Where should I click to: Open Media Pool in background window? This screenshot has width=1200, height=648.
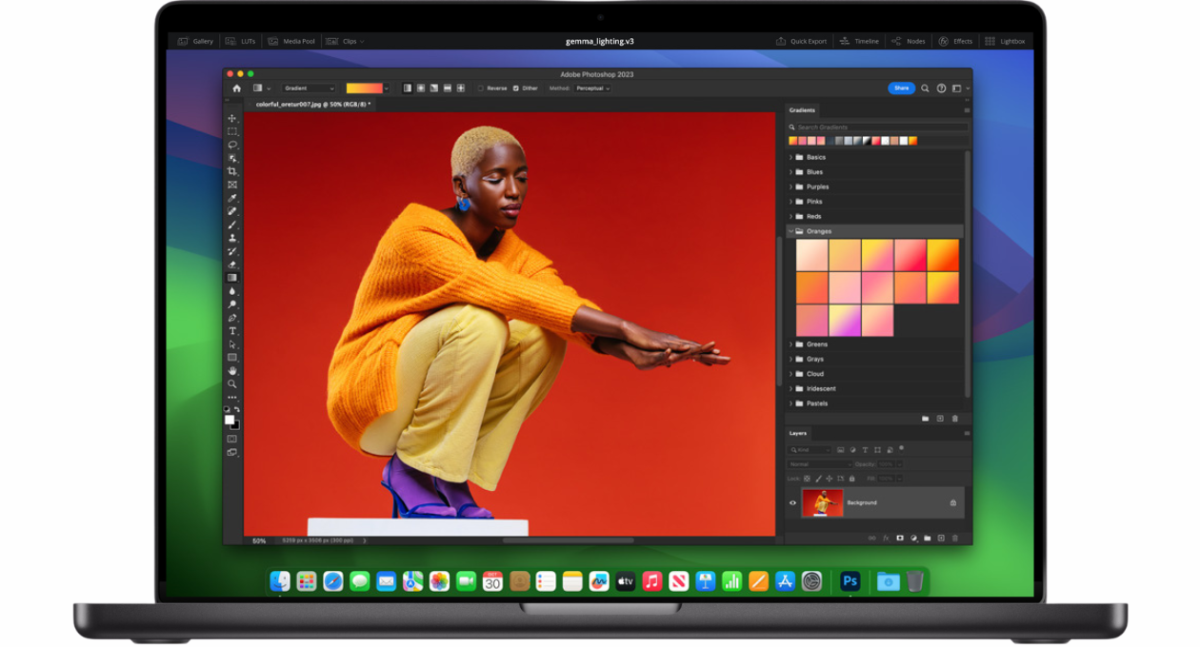click(291, 41)
